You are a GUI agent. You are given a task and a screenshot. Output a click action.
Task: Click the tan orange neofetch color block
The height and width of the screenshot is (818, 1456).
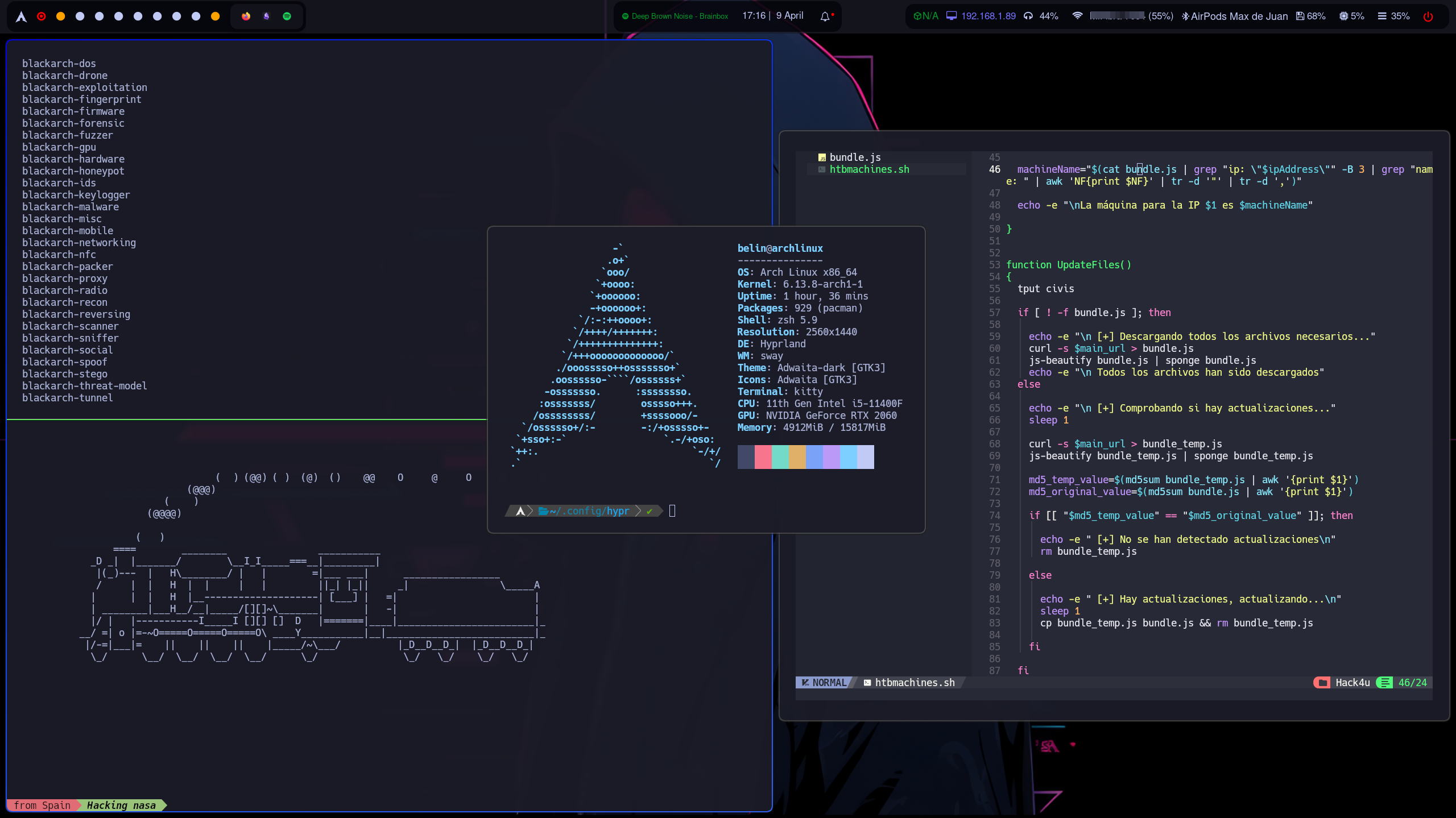tap(797, 457)
